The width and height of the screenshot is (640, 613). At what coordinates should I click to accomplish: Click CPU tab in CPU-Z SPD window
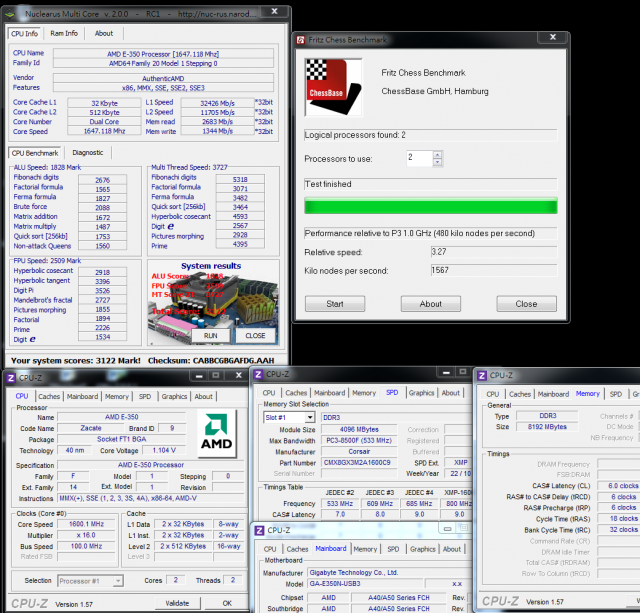[x=269, y=393]
